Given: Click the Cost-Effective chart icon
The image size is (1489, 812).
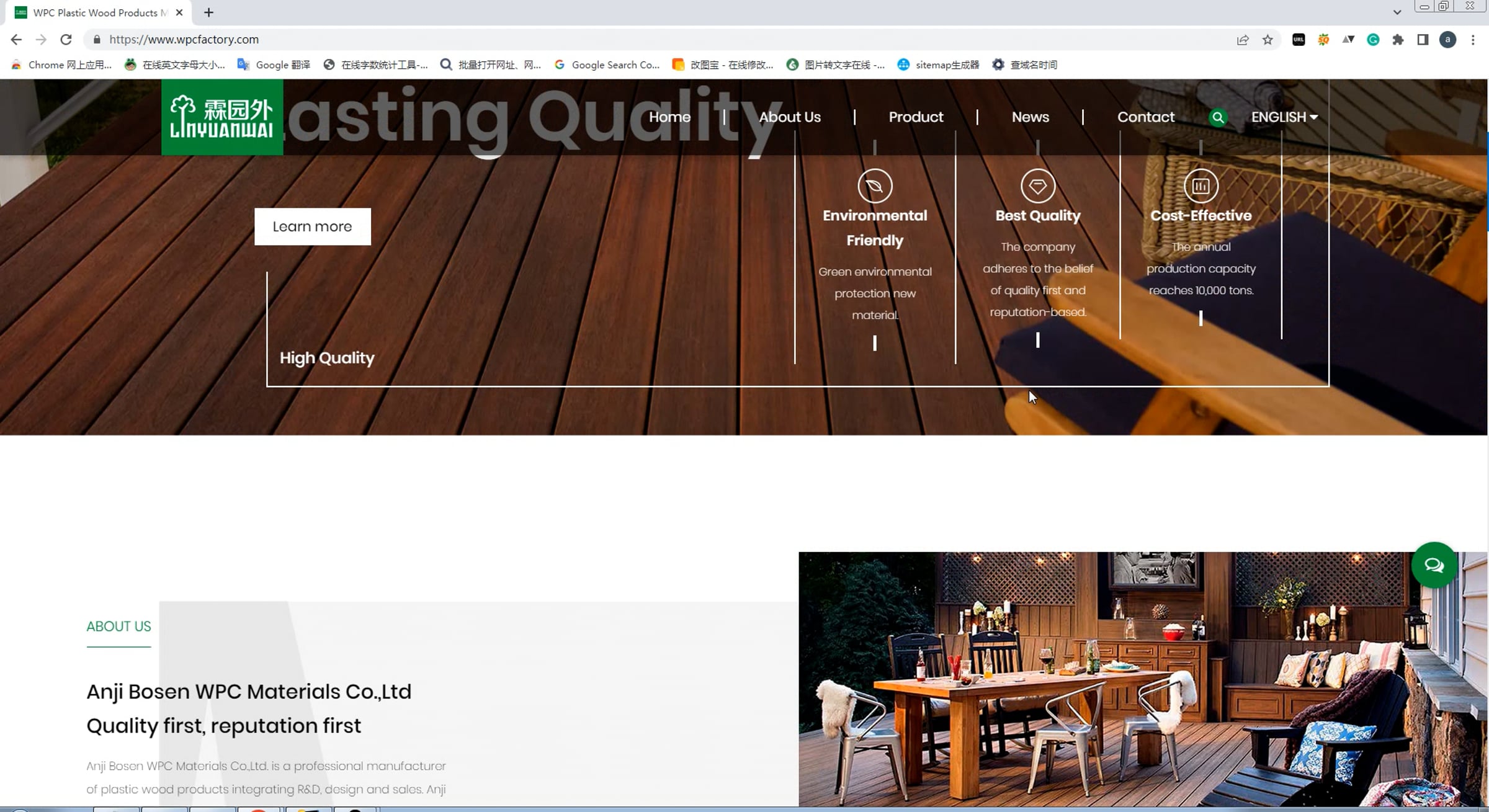Looking at the screenshot, I should pos(1201,186).
